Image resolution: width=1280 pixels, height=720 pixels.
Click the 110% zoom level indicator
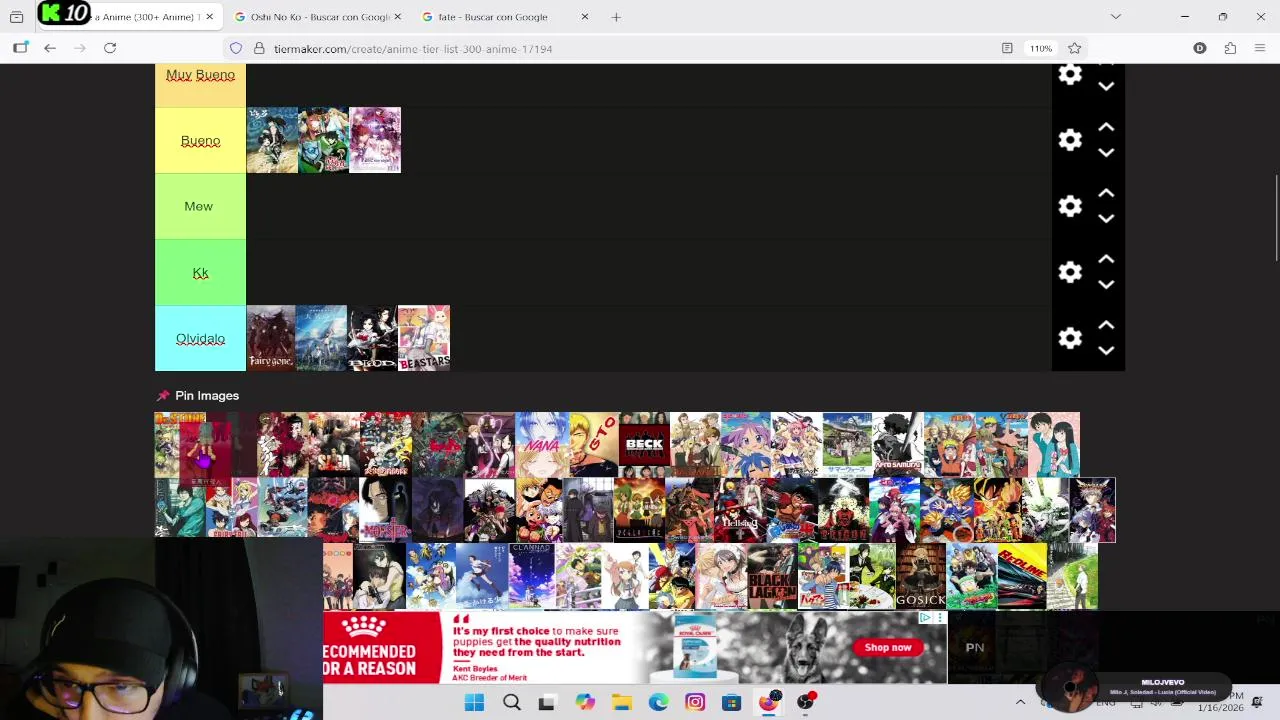[1041, 48]
